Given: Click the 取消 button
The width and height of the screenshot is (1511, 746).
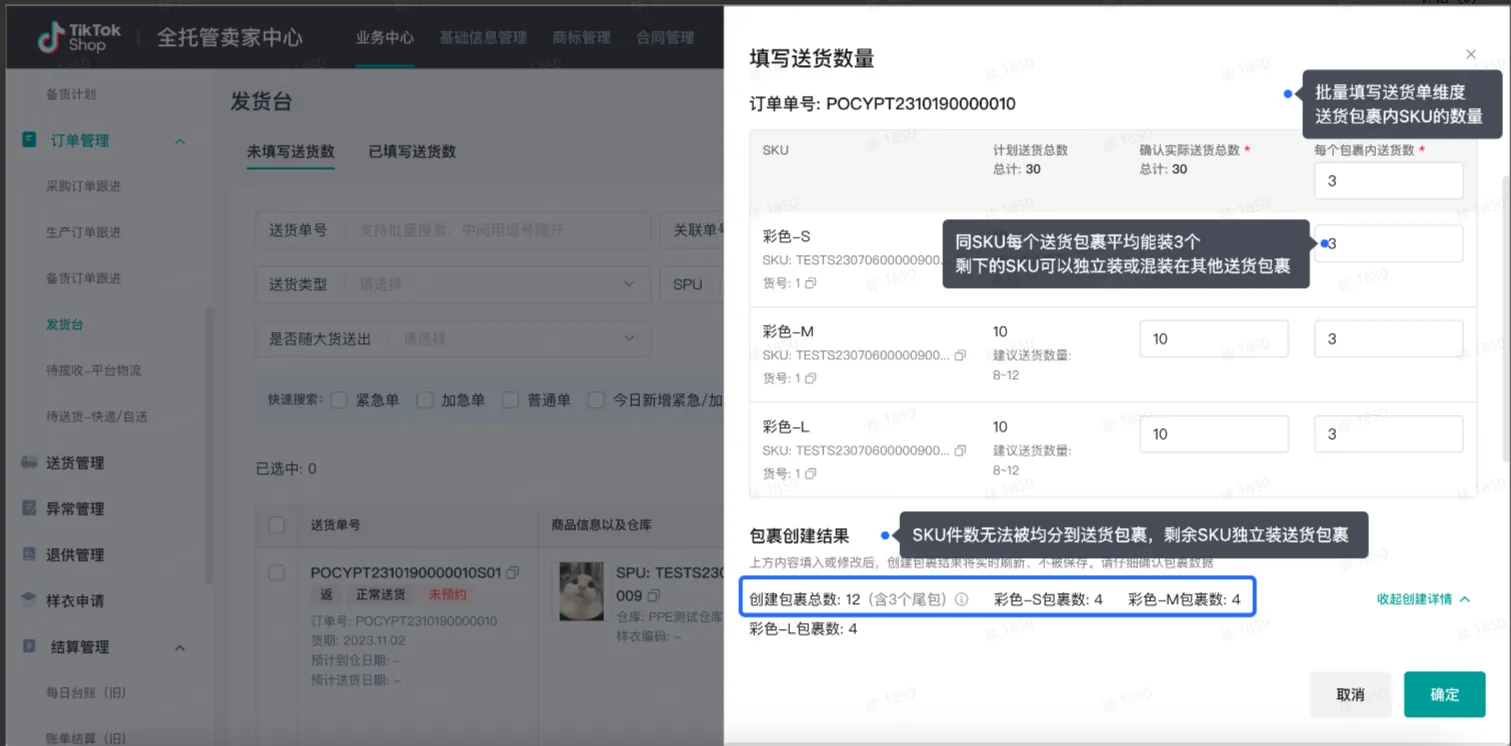Looking at the screenshot, I should pos(1350,694).
